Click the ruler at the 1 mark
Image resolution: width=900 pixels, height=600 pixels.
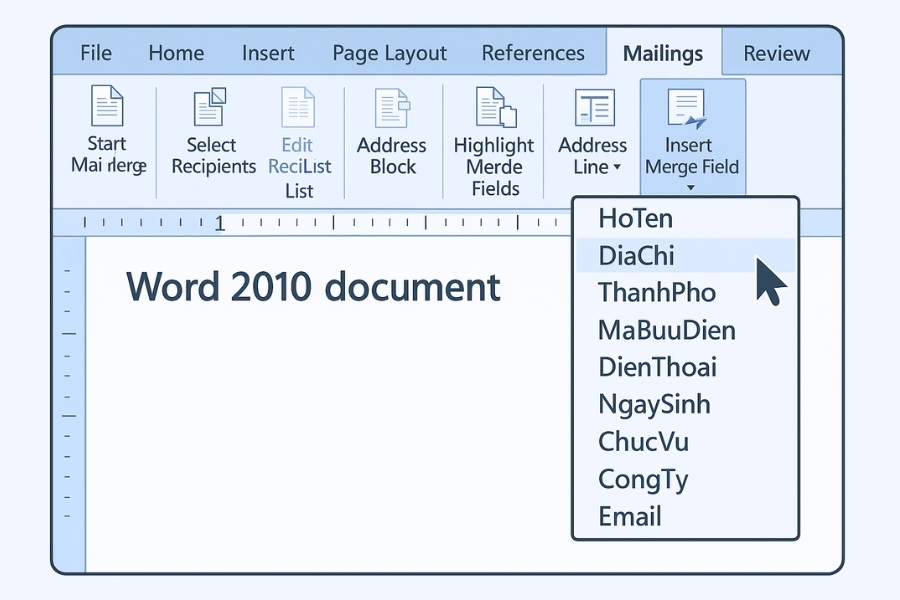click(x=219, y=224)
